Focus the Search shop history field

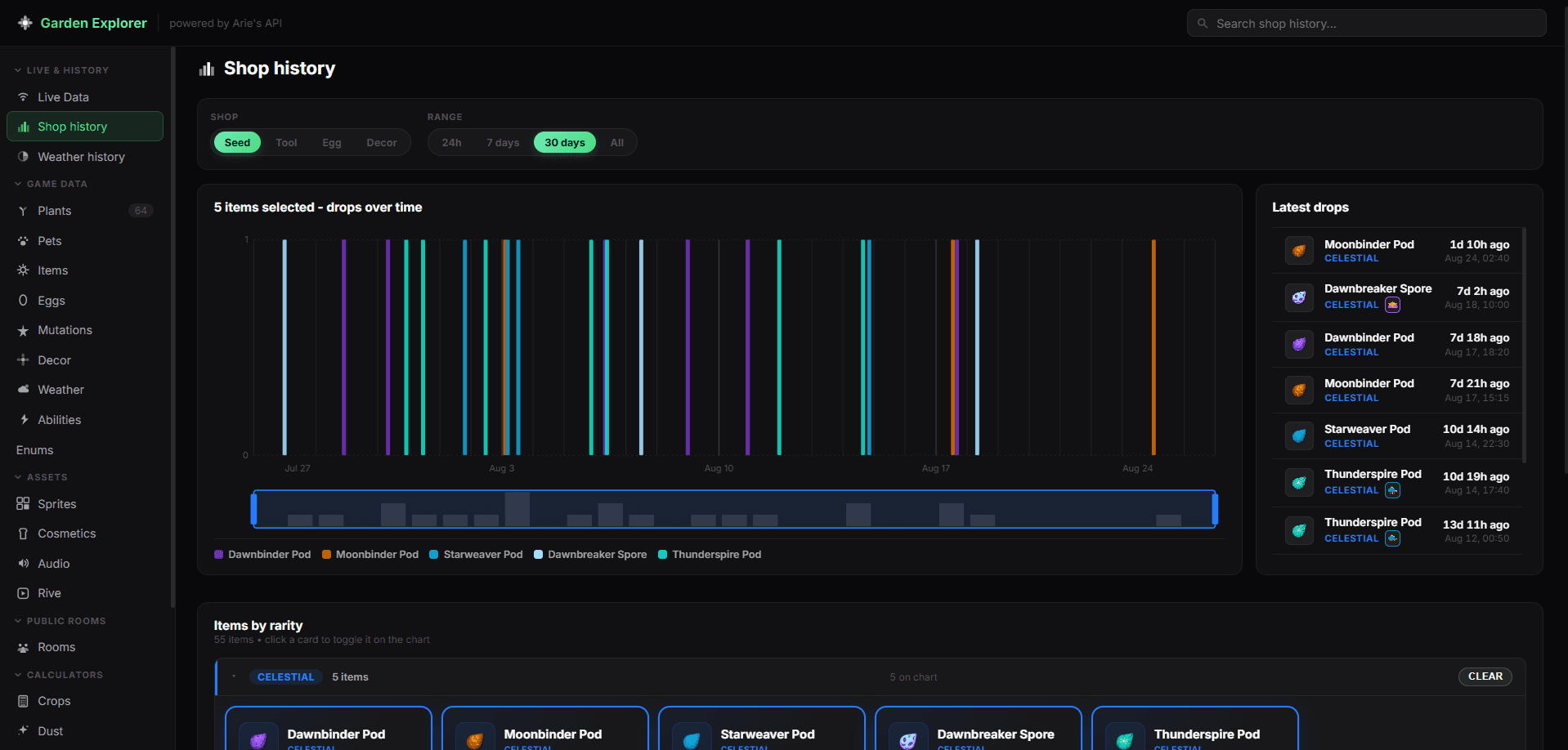[x=1366, y=24]
